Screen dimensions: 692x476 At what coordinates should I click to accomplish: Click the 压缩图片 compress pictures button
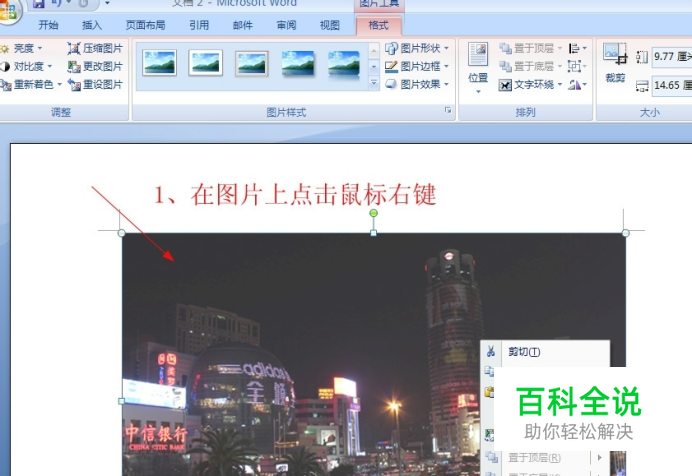click(95, 48)
